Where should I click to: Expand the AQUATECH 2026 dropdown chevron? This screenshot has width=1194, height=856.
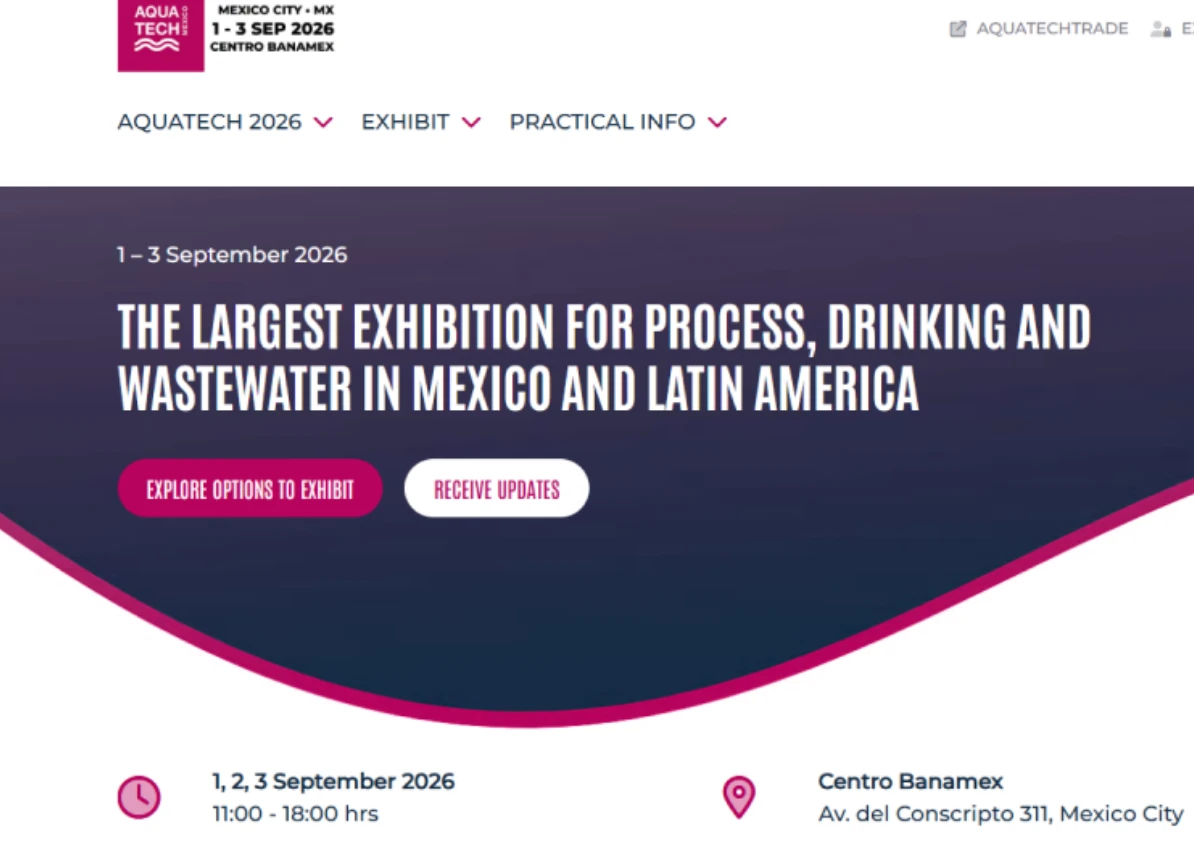pos(323,122)
